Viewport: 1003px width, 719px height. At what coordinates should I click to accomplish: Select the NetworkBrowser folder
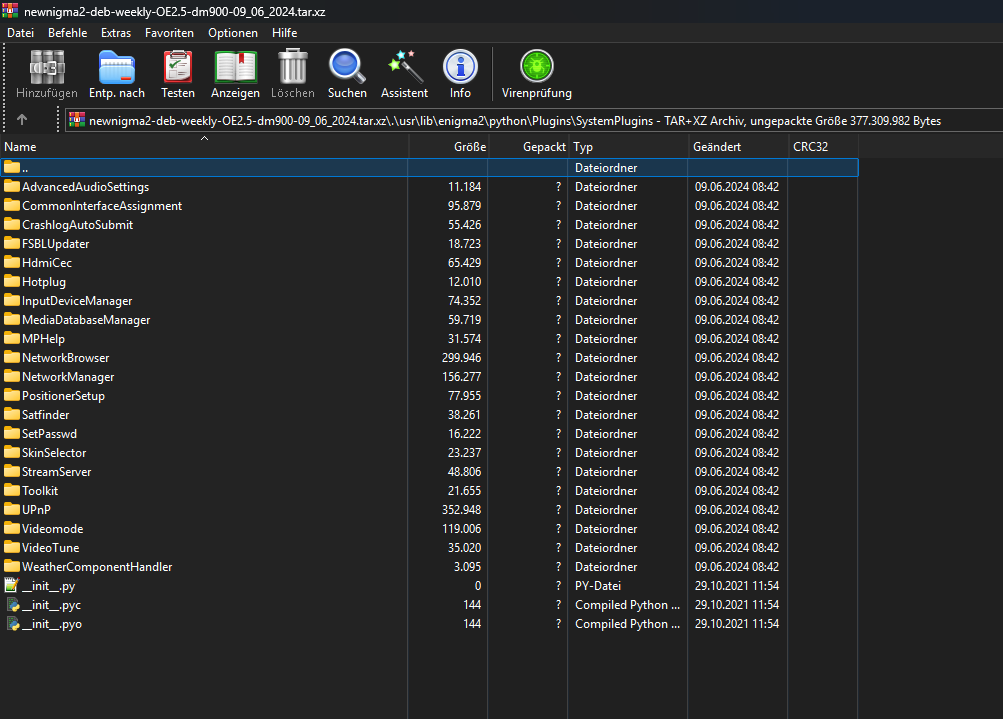[65, 358]
